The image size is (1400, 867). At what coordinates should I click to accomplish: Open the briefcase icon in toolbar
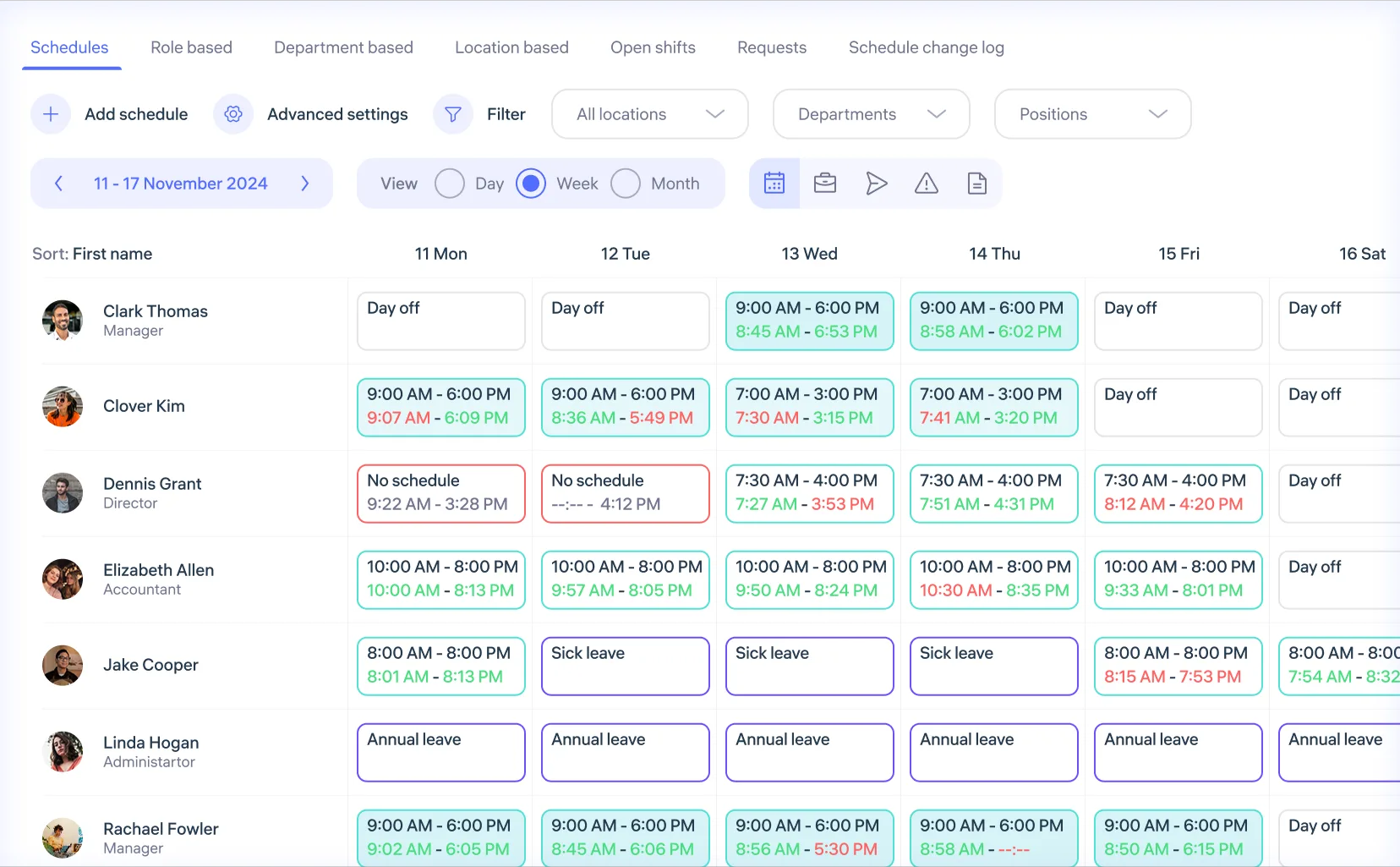click(825, 184)
